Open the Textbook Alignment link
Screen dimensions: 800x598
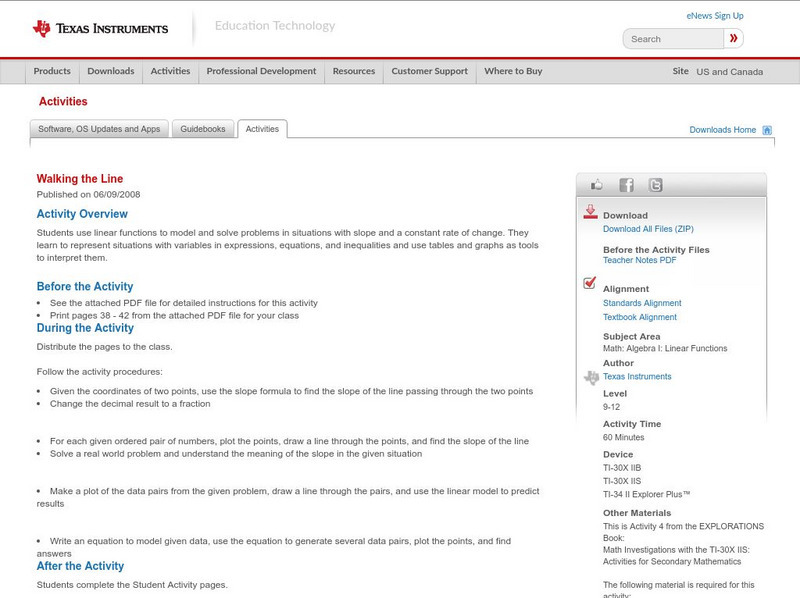point(640,317)
